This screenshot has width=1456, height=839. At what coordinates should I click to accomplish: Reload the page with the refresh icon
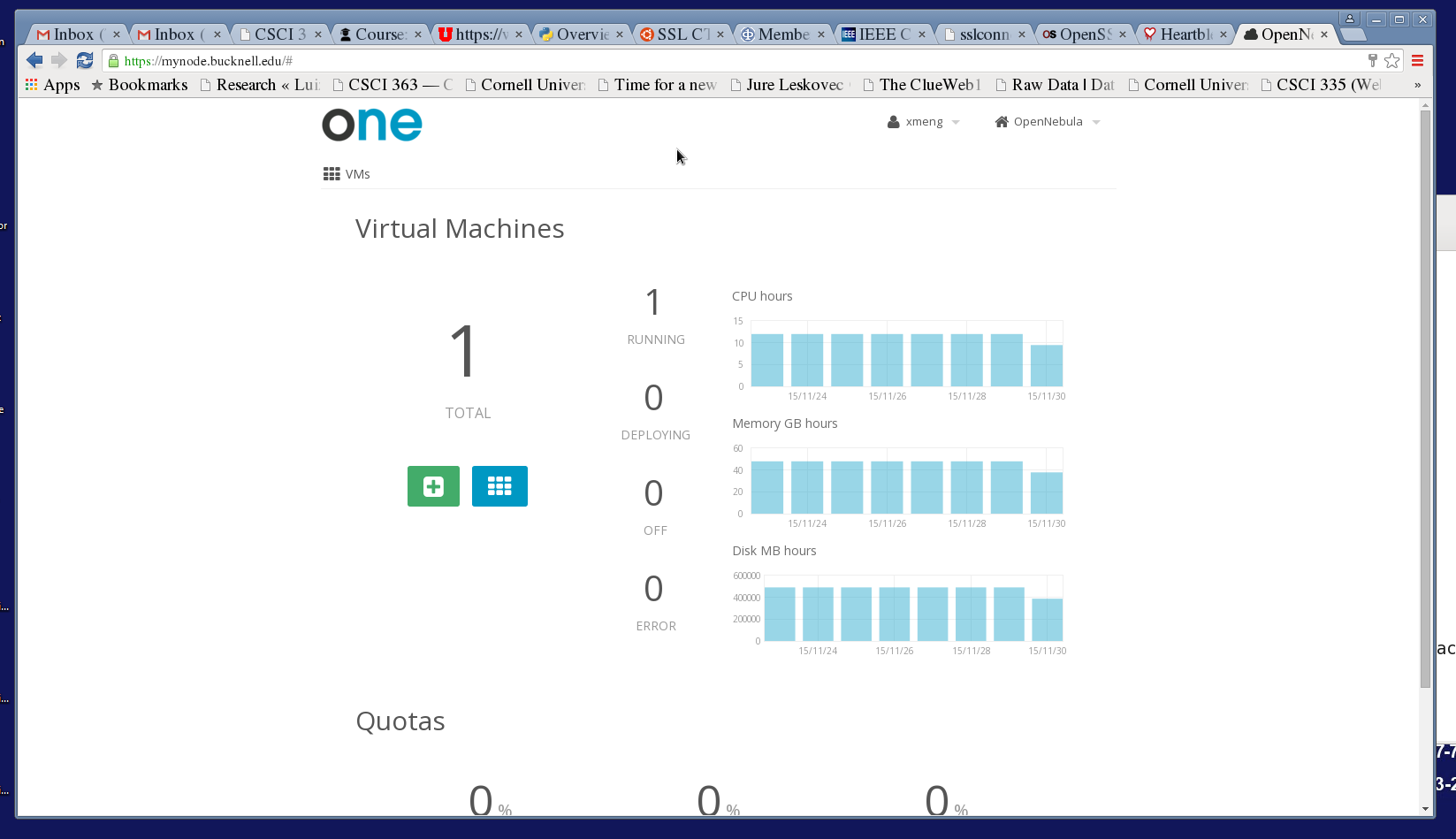pyautogui.click(x=85, y=60)
